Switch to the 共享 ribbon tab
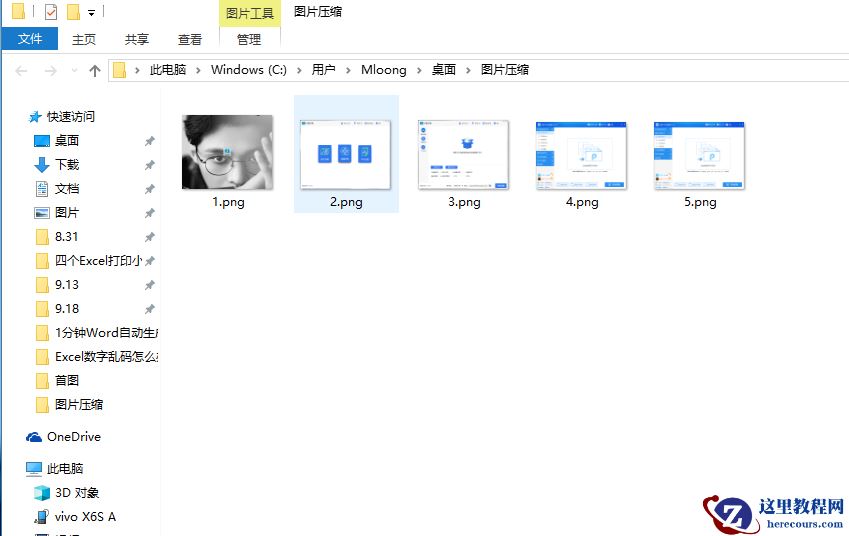Screen dimensions: 849x536 pos(136,39)
